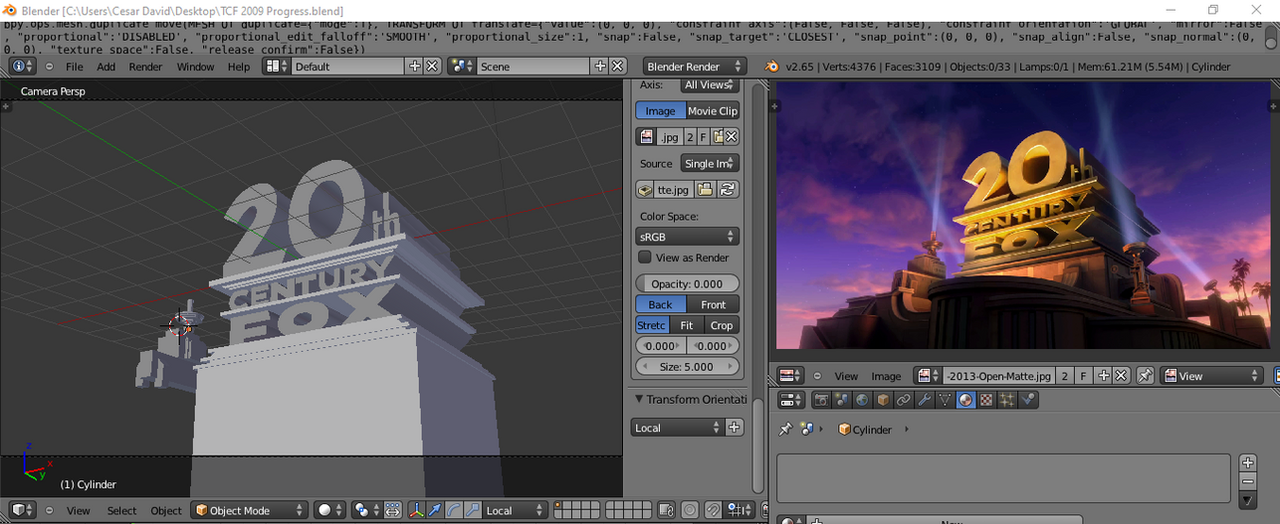This screenshot has height=524, width=1280.
Task: Open Modifiers tab wrench icon
Action: tap(923, 400)
